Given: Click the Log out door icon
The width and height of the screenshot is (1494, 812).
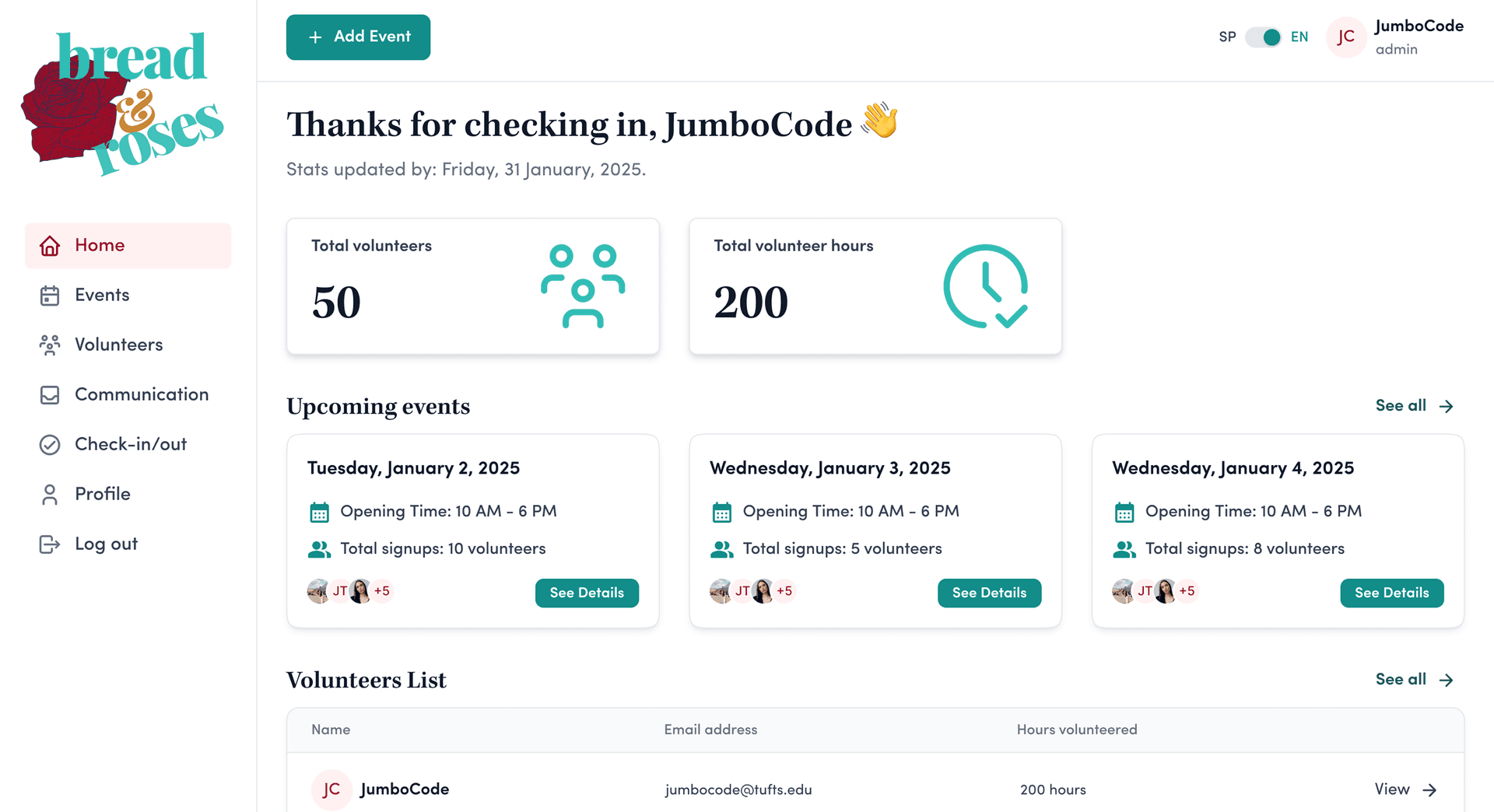Looking at the screenshot, I should point(50,544).
